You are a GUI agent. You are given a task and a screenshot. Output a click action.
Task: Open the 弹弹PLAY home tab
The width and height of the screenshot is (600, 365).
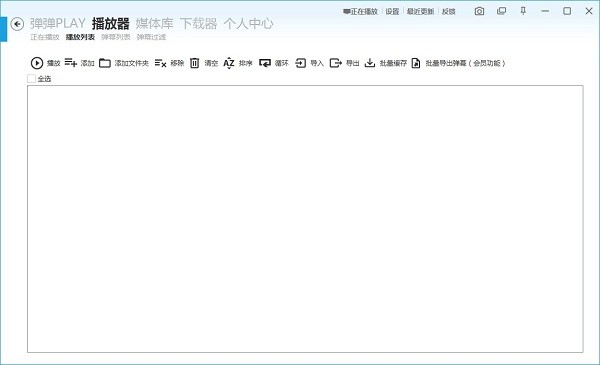[x=58, y=24]
